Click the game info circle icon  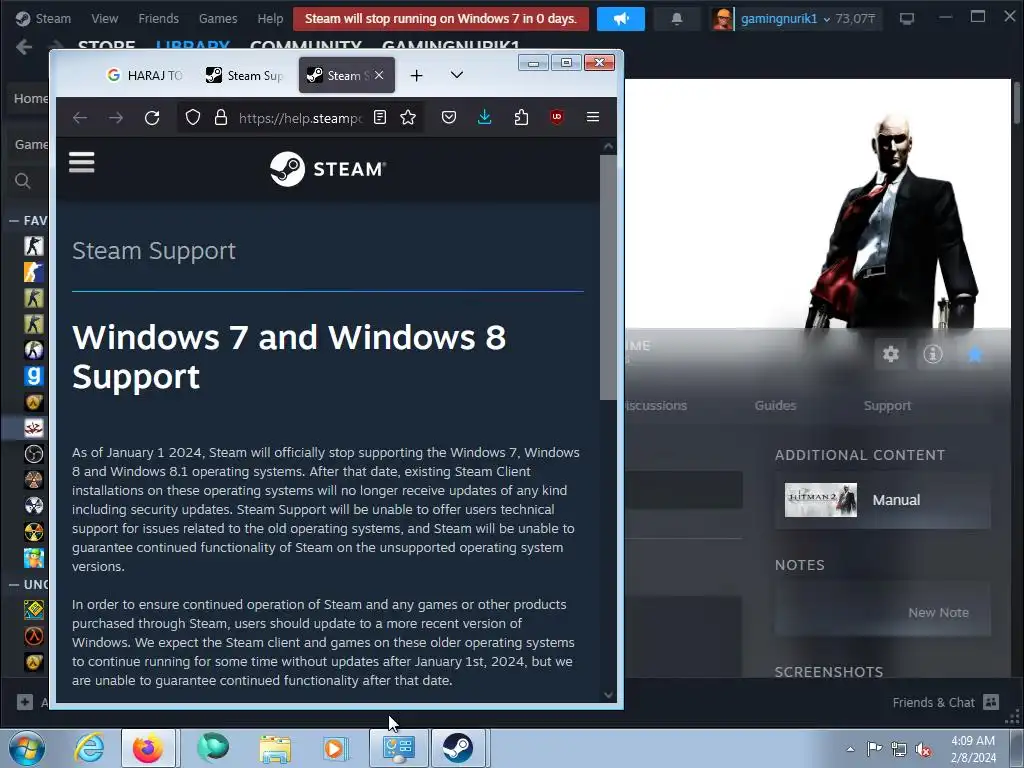coord(933,354)
